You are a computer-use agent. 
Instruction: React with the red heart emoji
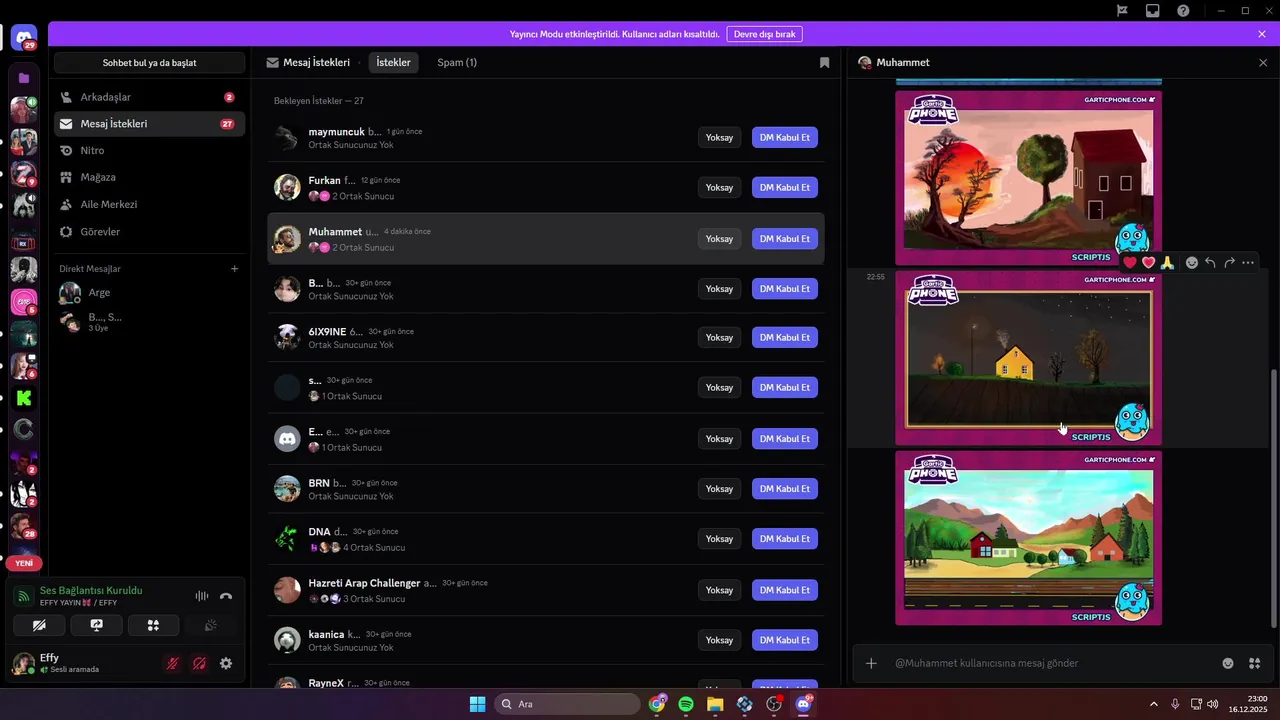(x=1130, y=262)
